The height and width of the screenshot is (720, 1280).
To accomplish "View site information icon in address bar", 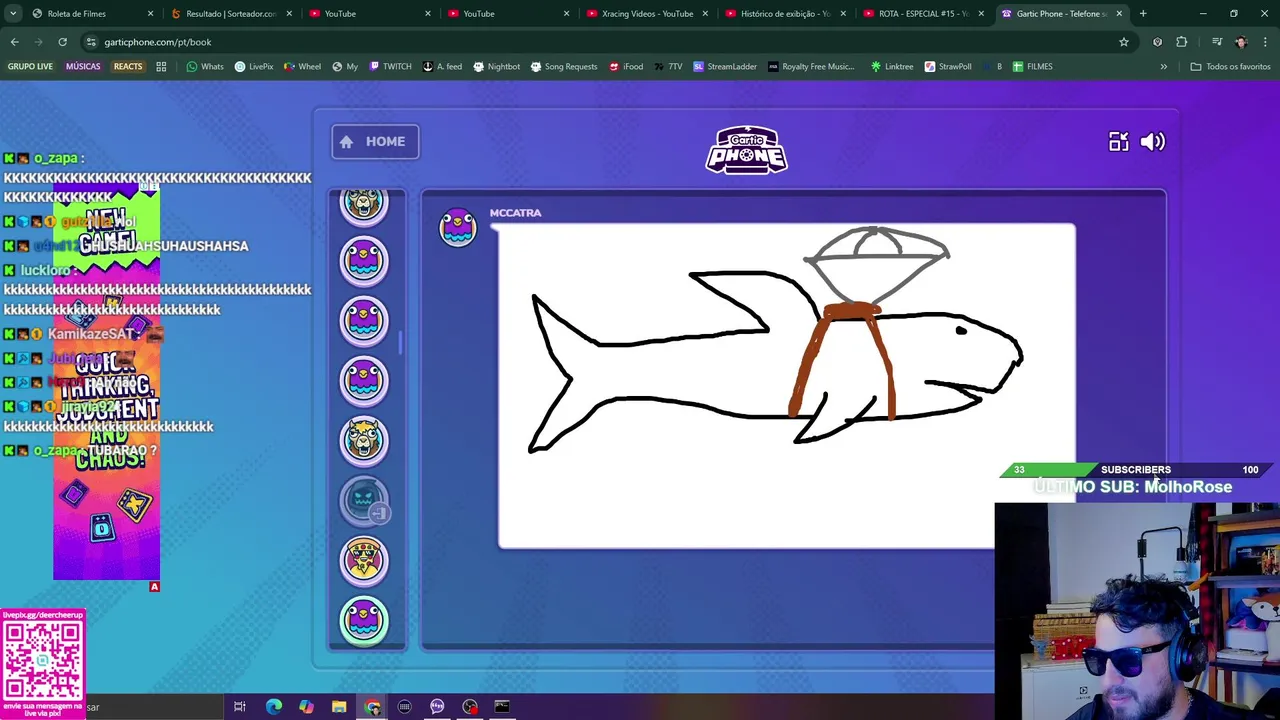I will (x=91, y=42).
